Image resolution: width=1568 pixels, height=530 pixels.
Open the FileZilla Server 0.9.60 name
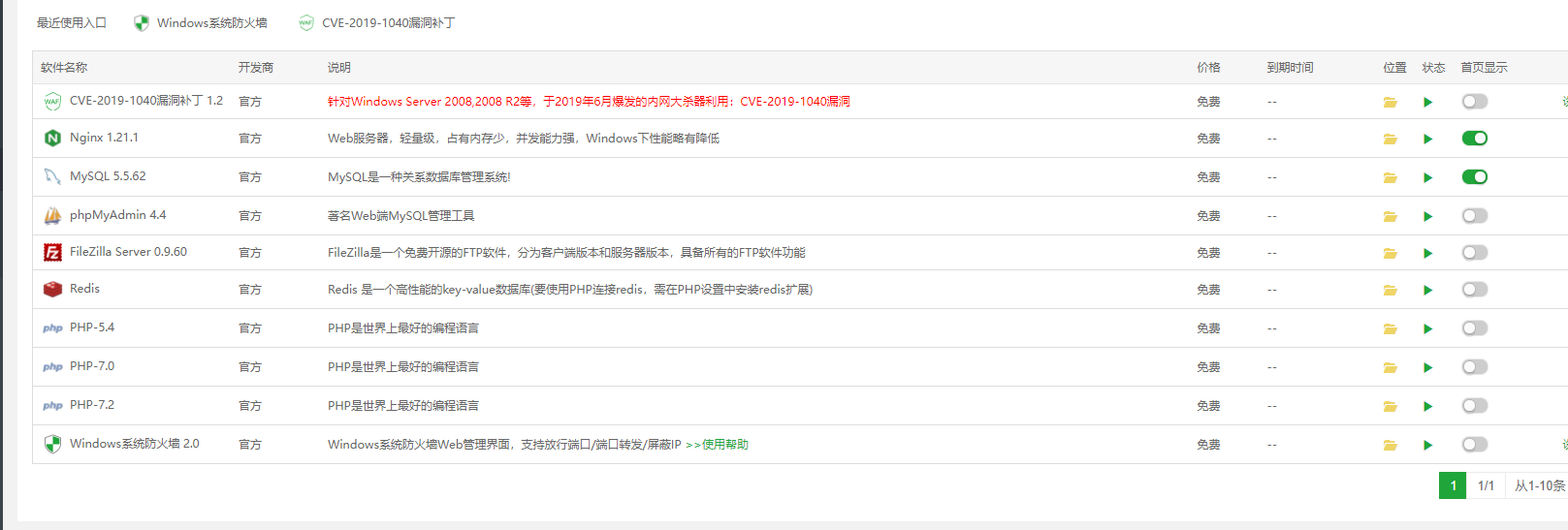tap(128, 252)
